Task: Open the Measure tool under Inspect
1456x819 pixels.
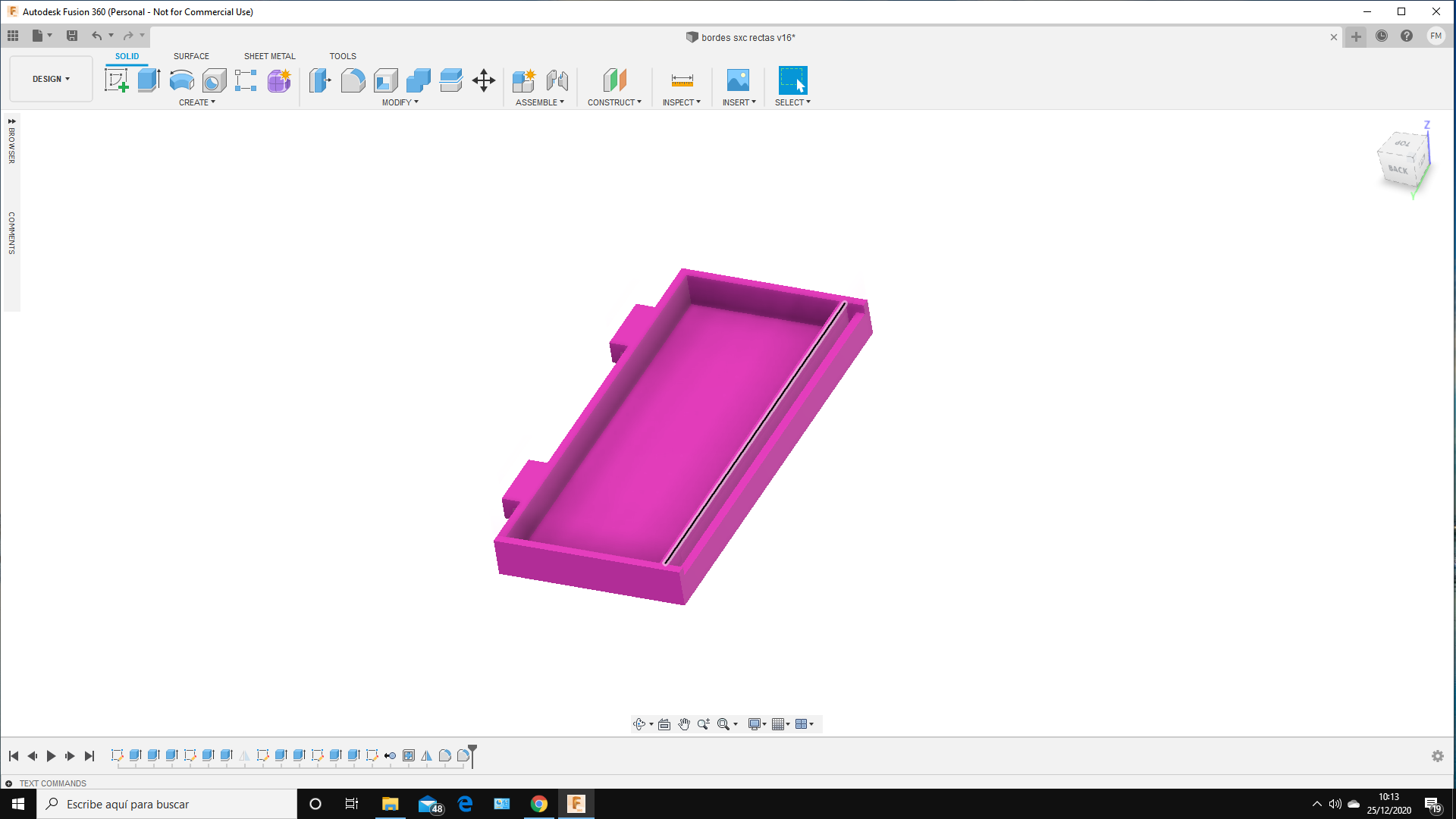Action: [681, 80]
